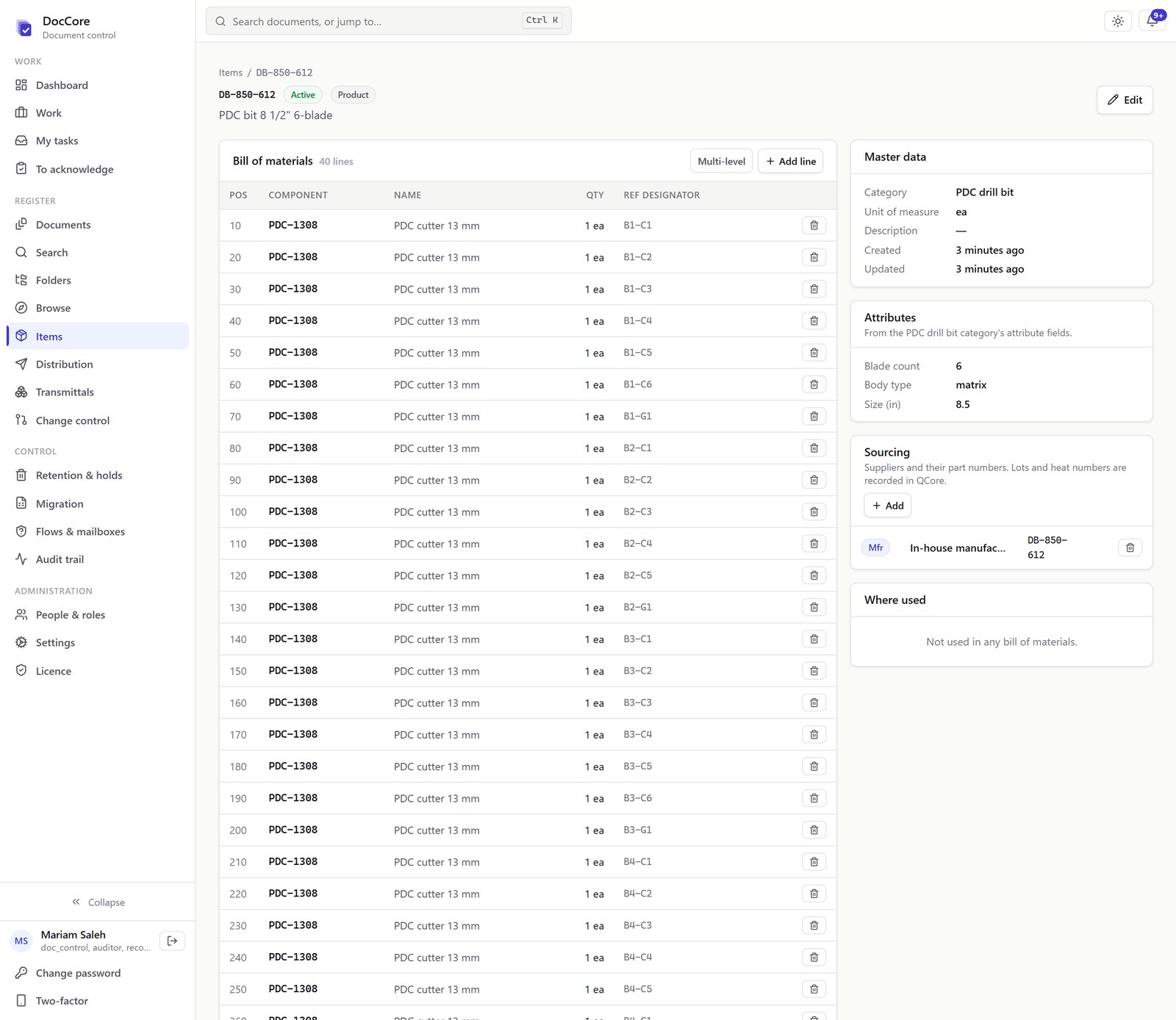Open the Settings page

click(x=97, y=643)
